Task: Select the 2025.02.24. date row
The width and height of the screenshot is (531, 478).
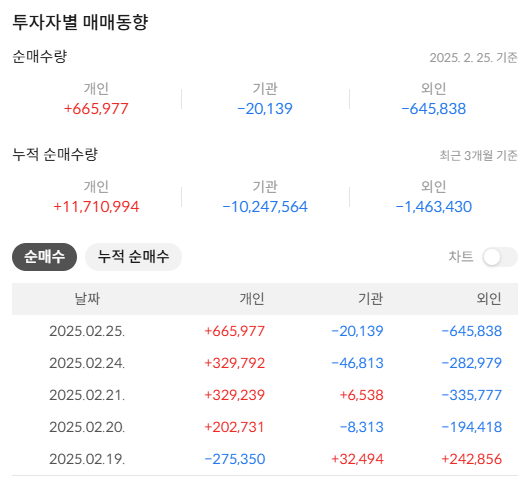Action: [265, 363]
